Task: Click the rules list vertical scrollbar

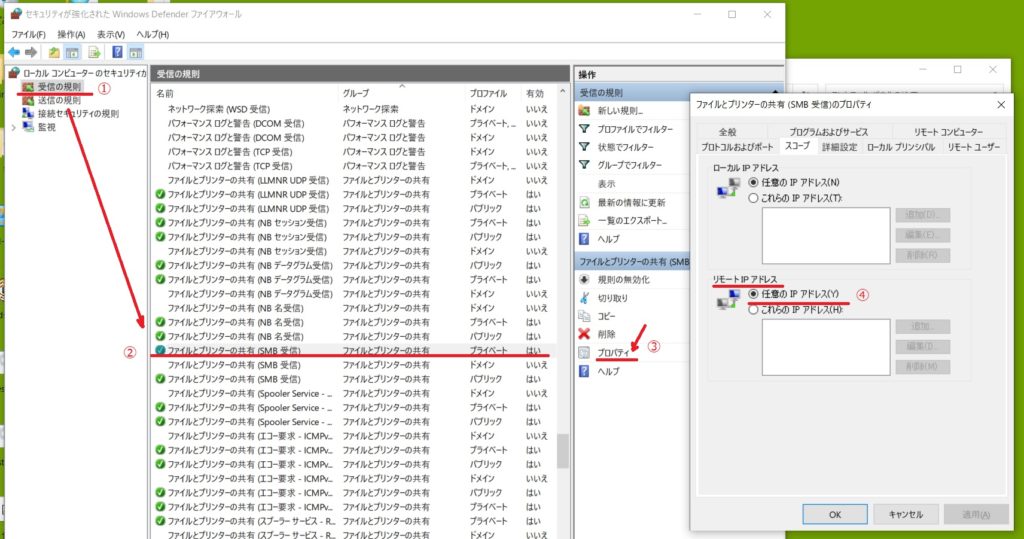Action: tap(562, 450)
